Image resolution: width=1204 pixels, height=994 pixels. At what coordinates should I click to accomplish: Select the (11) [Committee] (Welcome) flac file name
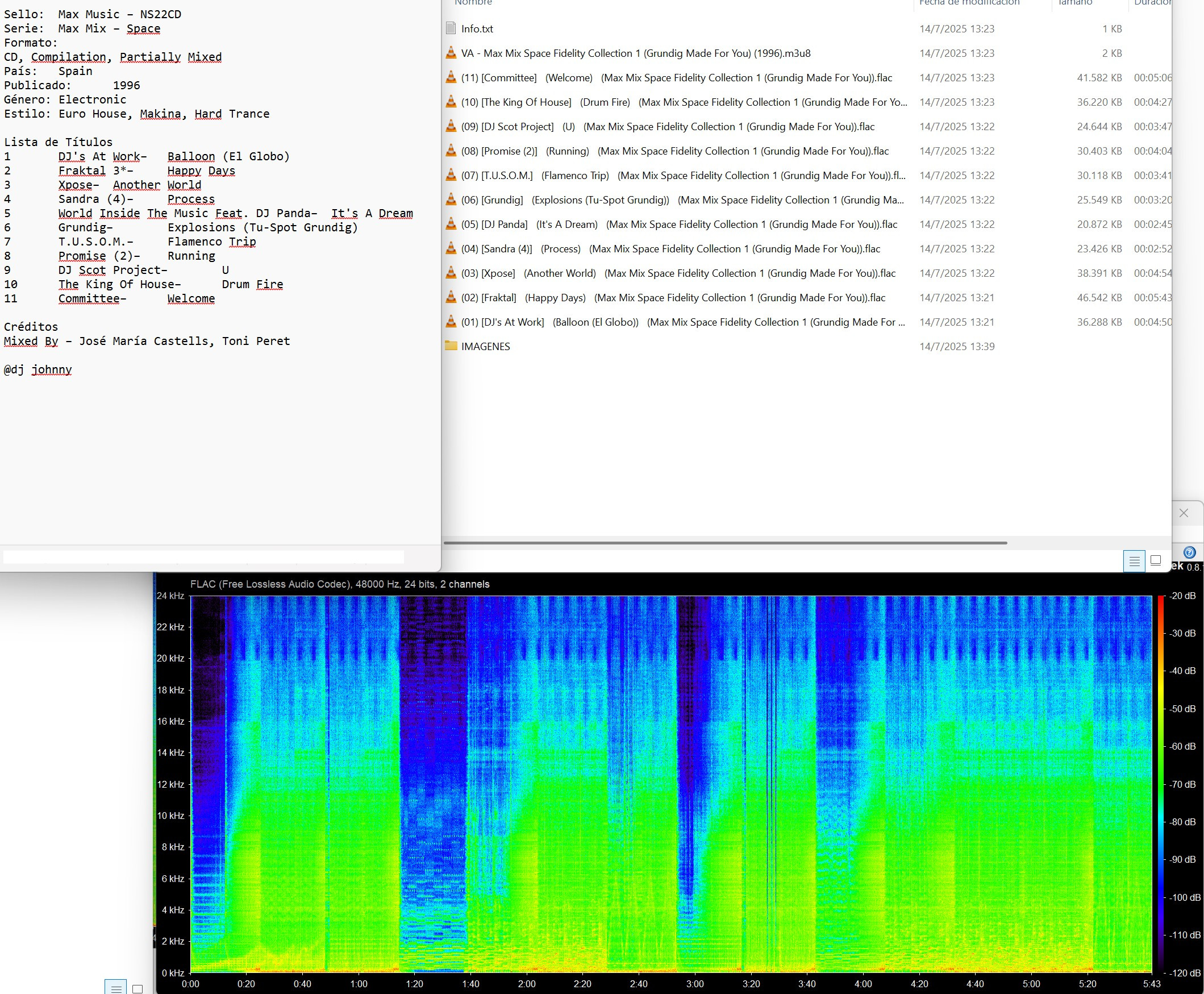pyautogui.click(x=677, y=78)
